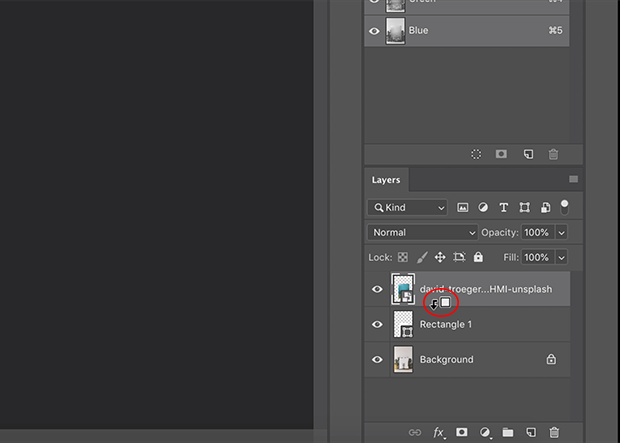The image size is (620, 443).
Task: Lock all padlock icon
Action: [478, 257]
